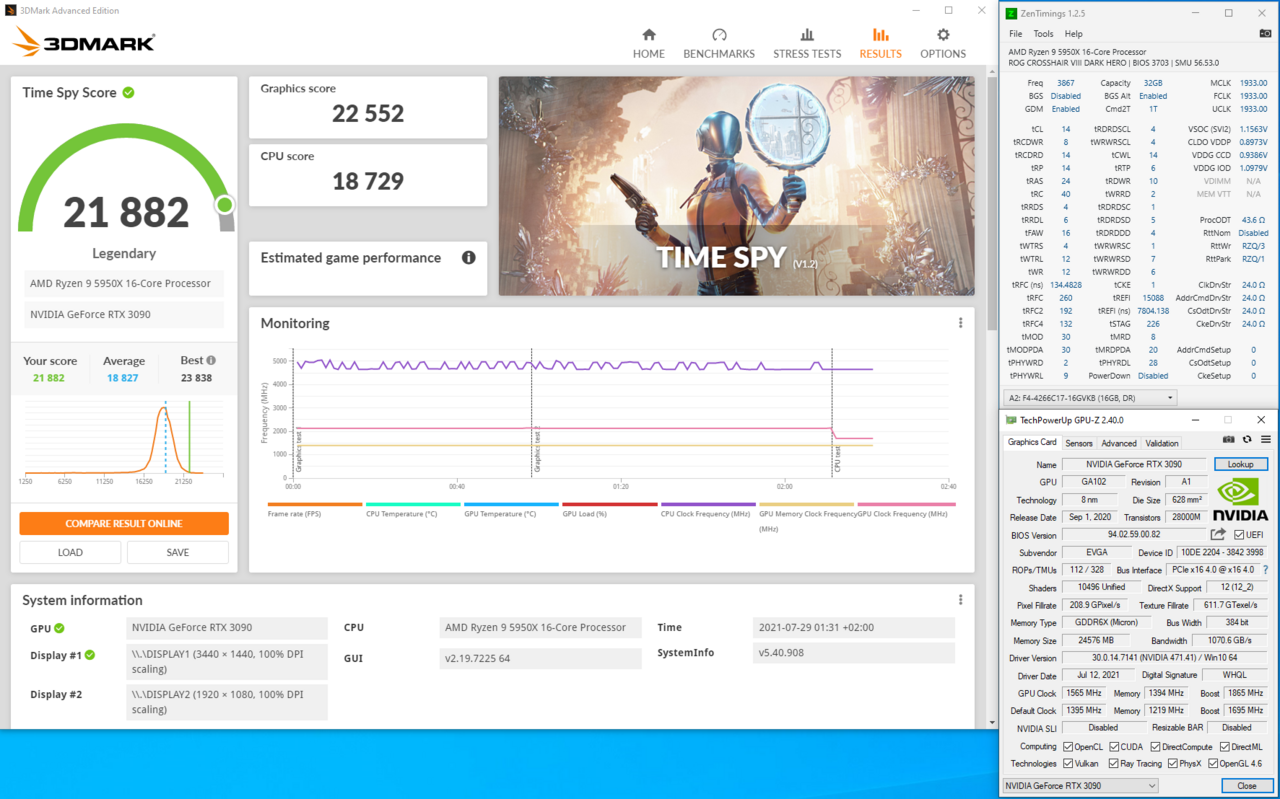Screen dimensions: 1280x799
Task: Switch to the Sensors tab in GPU-Z
Action: coord(1079,442)
